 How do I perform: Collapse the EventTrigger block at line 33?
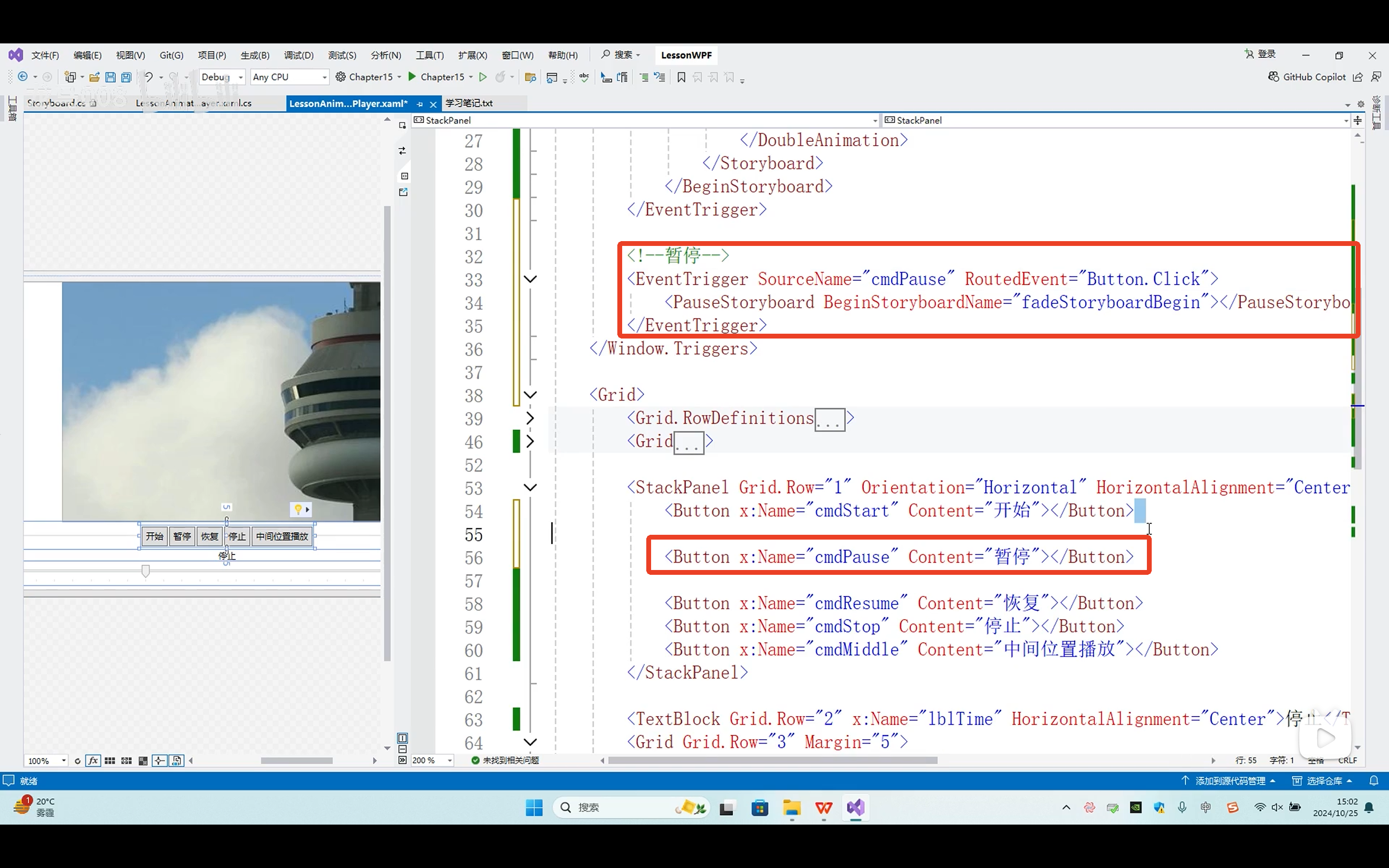coord(531,280)
